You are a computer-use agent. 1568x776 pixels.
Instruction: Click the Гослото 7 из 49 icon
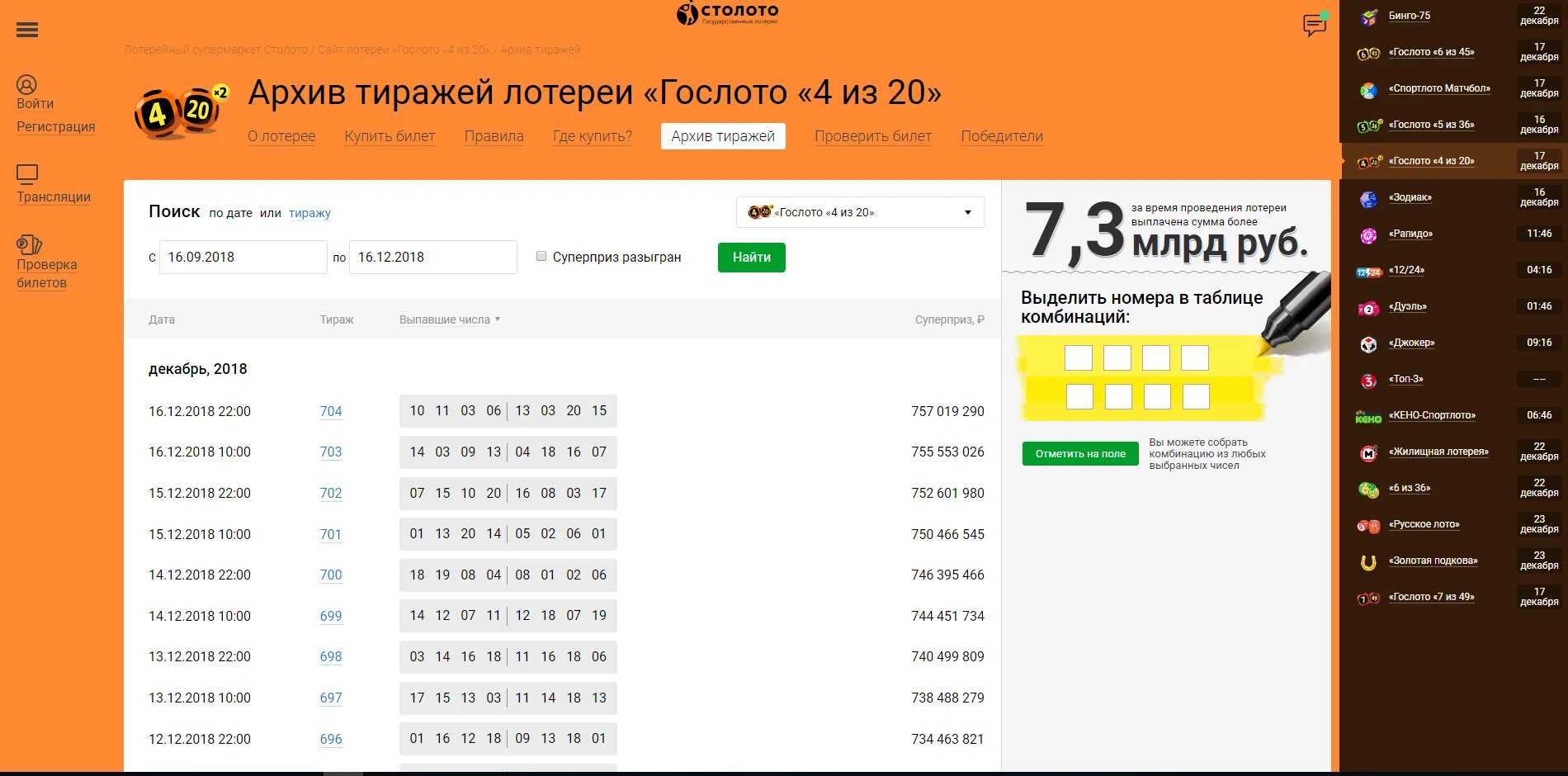pos(1369,599)
